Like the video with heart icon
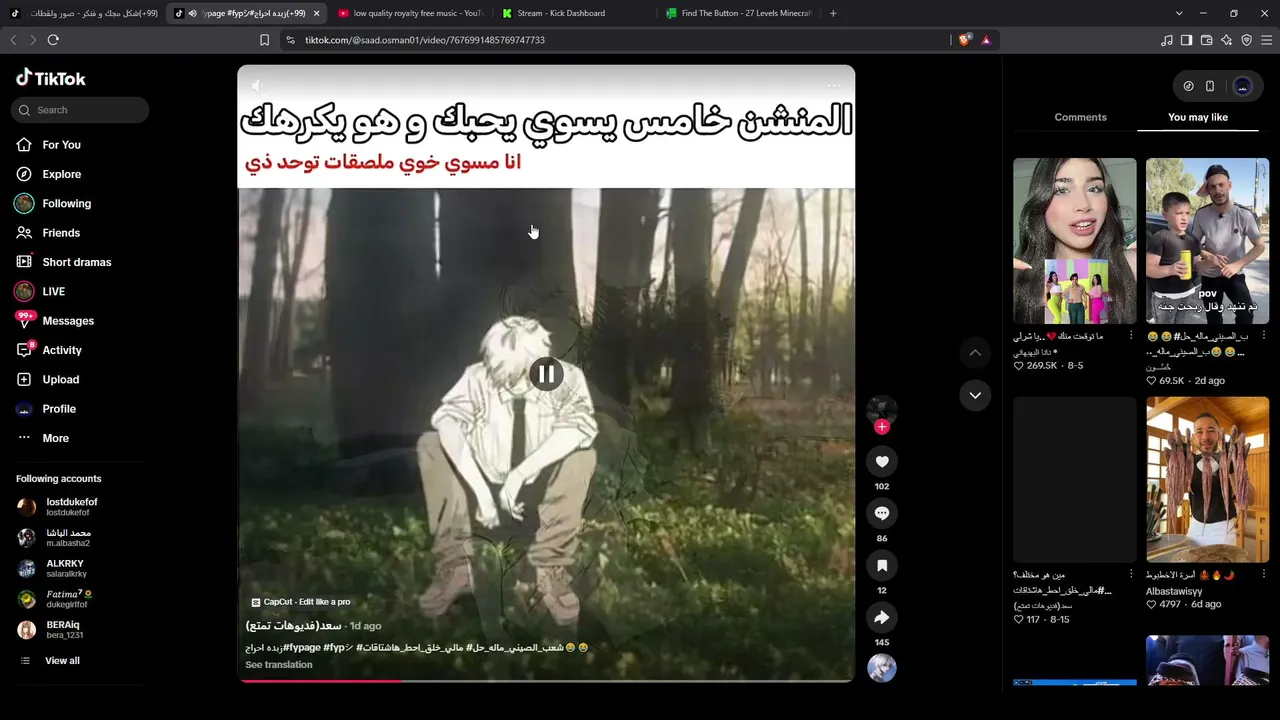Screen dimensions: 1280x720 [x=882, y=461]
